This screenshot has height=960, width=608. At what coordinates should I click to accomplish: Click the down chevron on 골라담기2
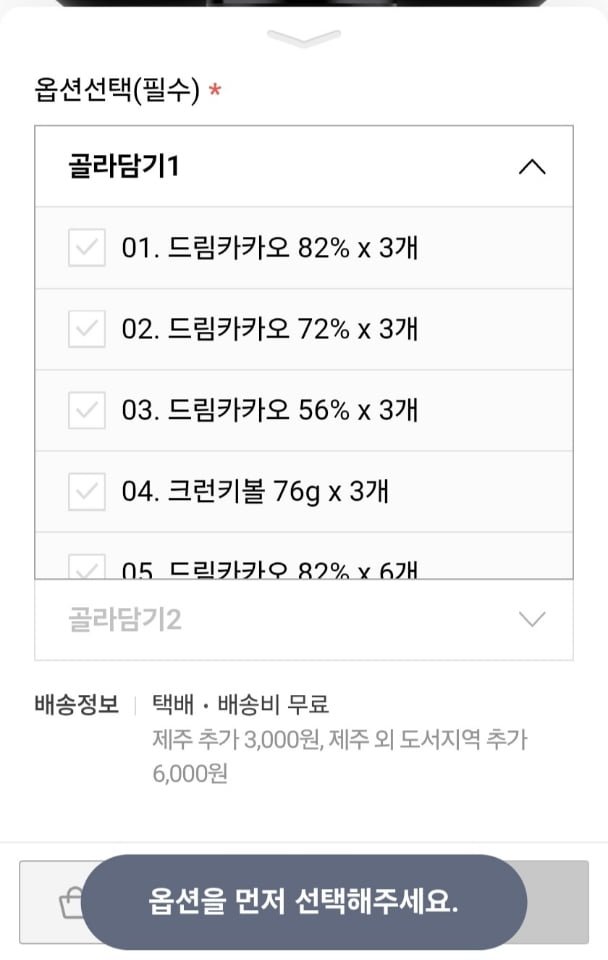(532, 620)
